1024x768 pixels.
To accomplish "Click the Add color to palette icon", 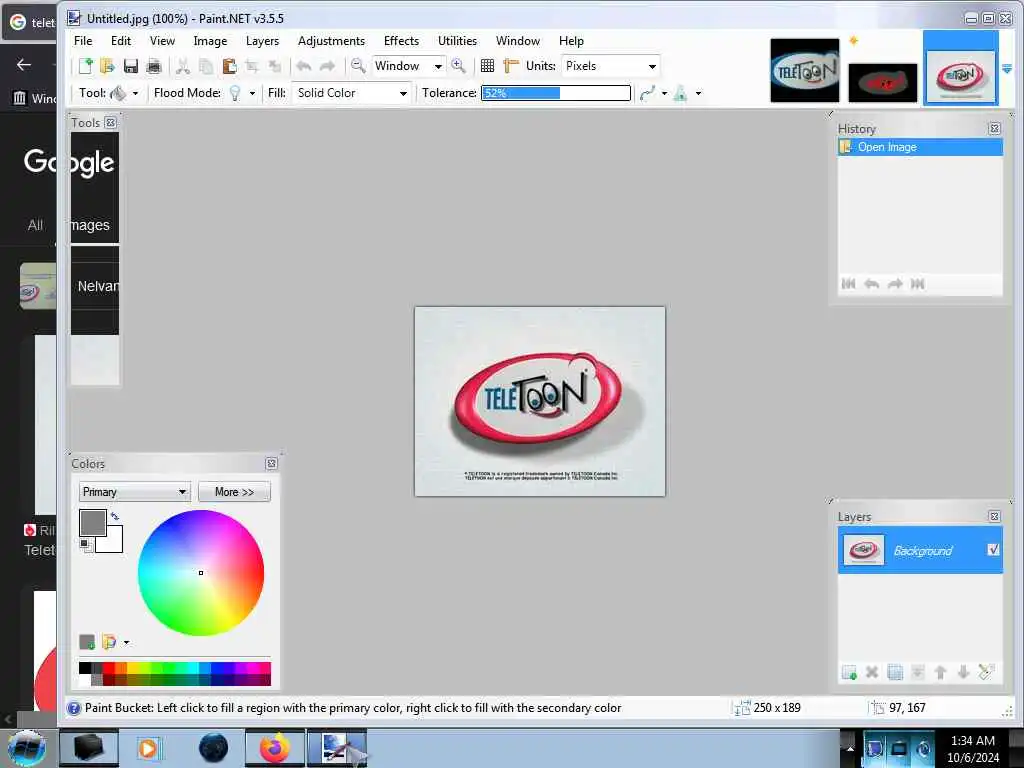I will pos(87,642).
